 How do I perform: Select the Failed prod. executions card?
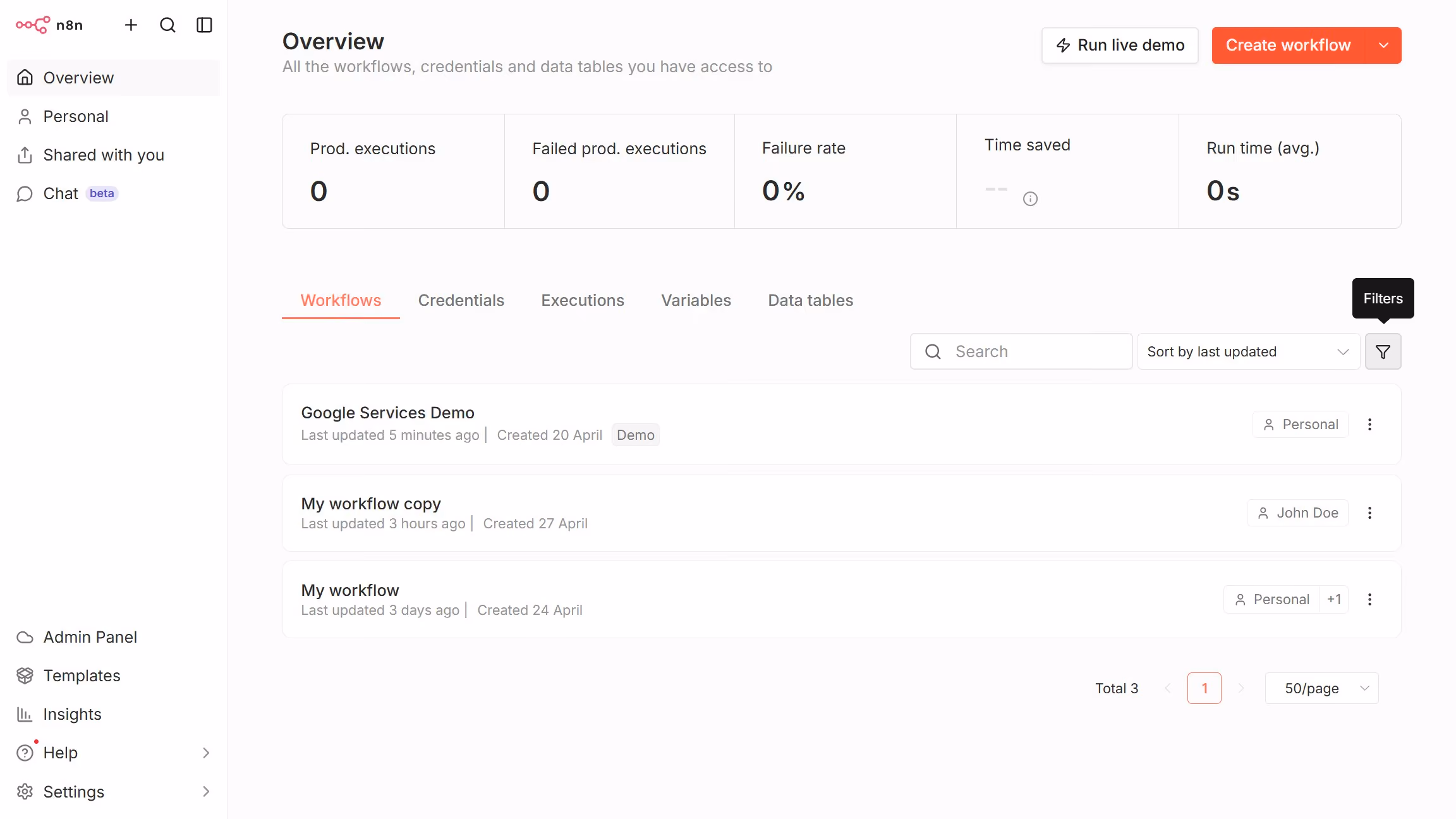click(619, 171)
